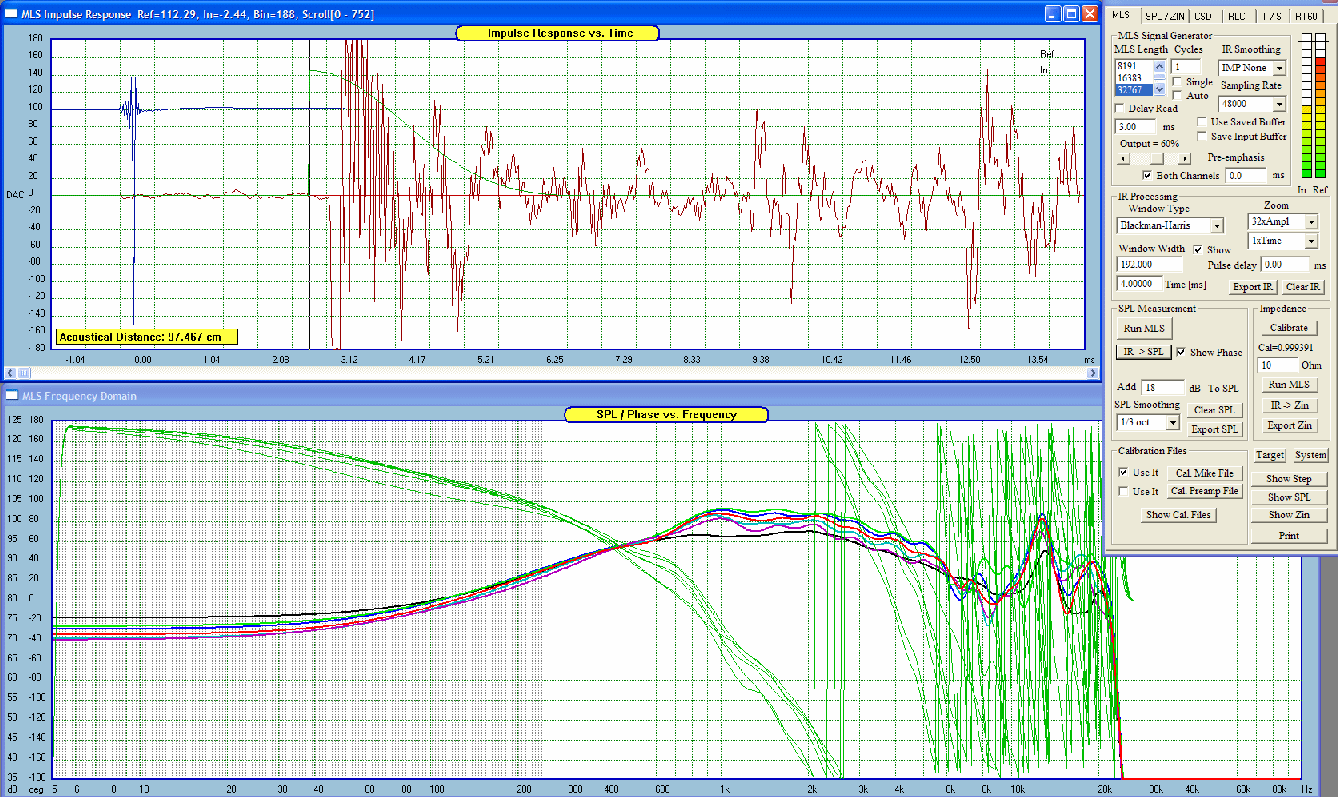
Task: Click the IR -> SPL button
Action: (x=1143, y=352)
